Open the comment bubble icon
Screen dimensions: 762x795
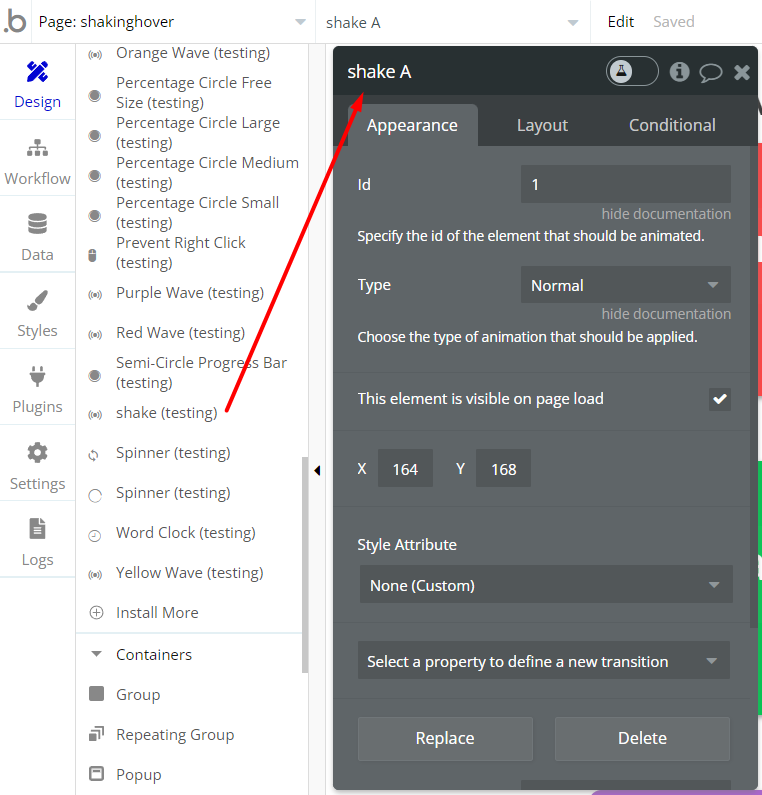[x=711, y=73]
